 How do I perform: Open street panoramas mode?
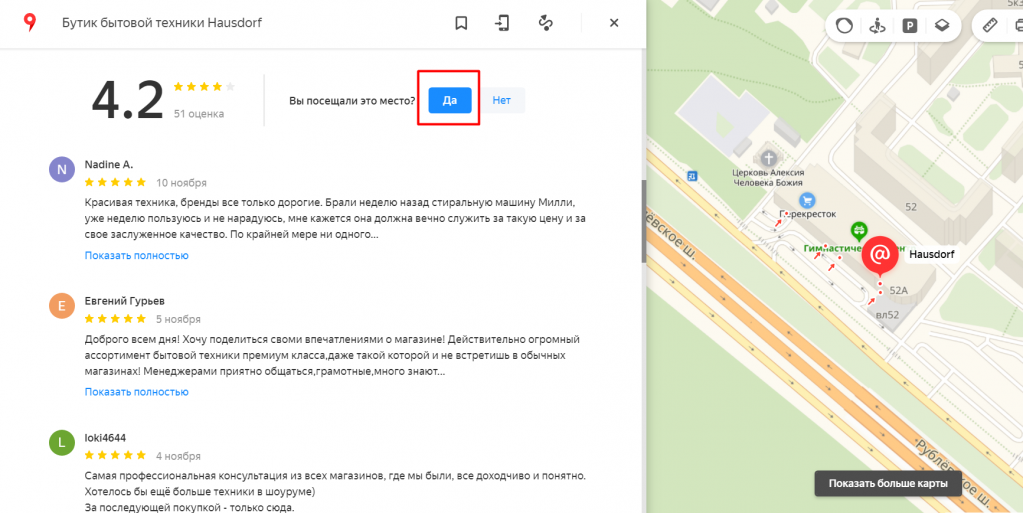tap(877, 26)
